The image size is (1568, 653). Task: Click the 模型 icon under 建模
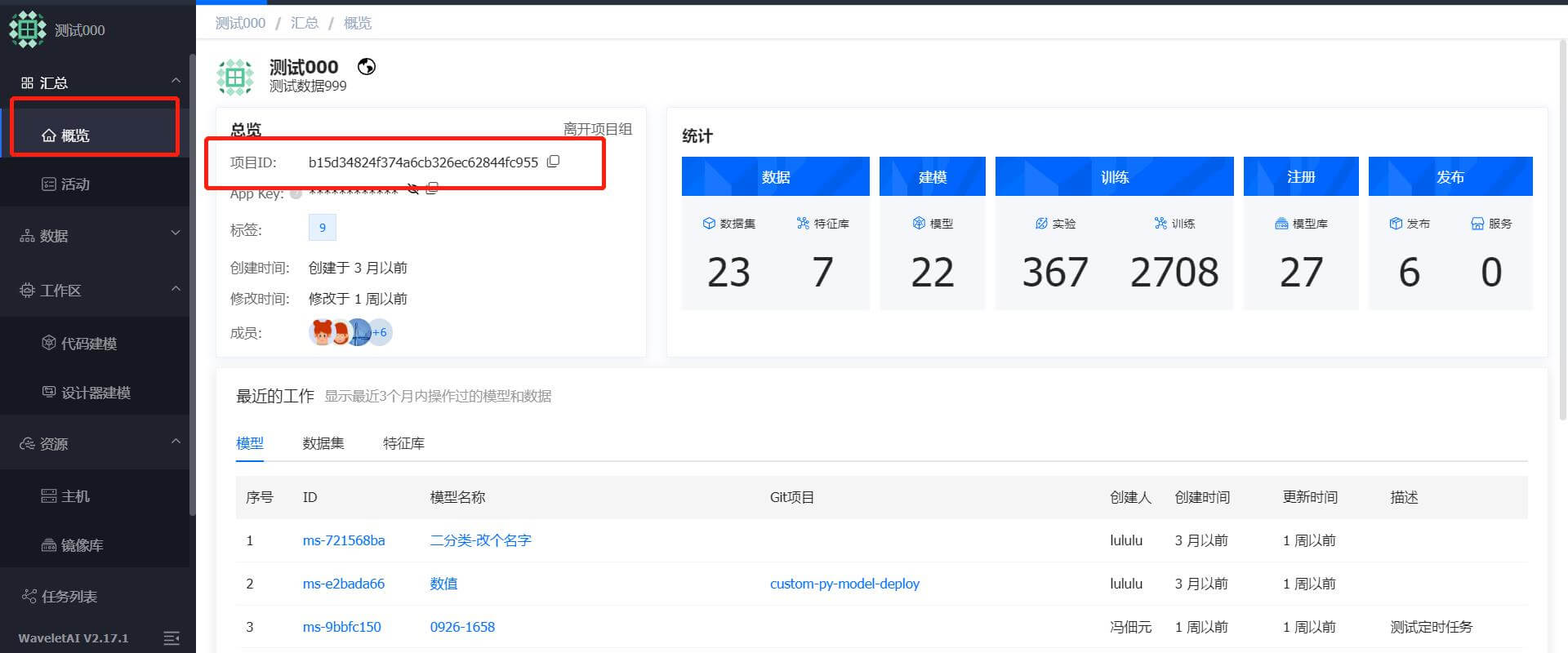(919, 223)
